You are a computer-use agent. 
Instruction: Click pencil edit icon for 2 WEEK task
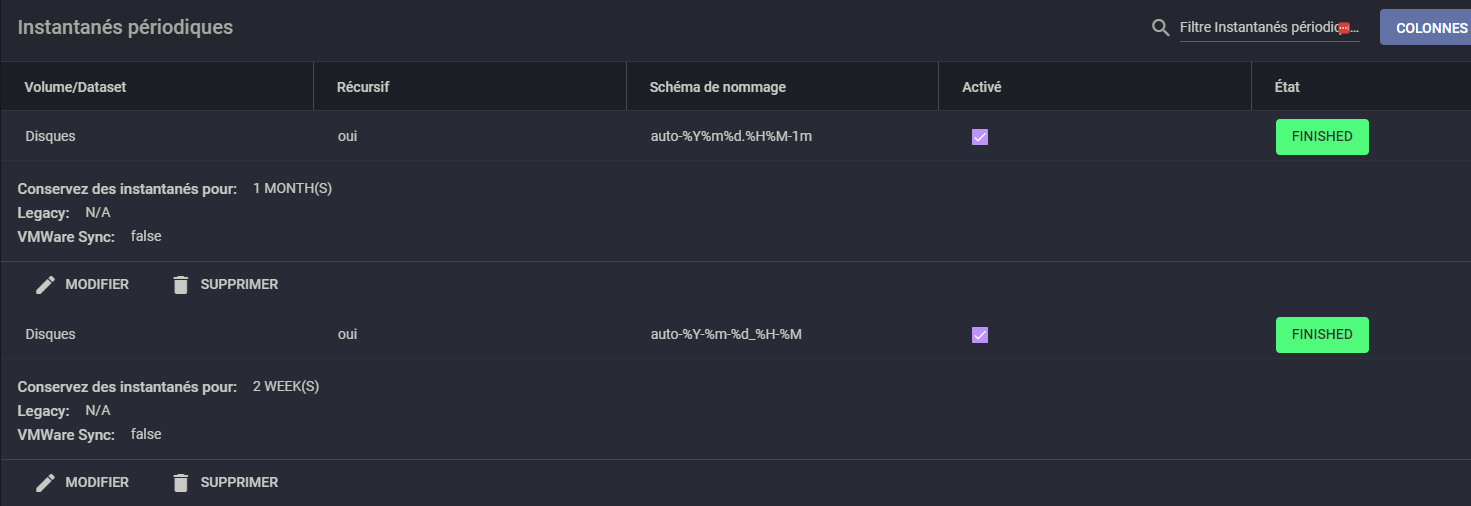45,483
